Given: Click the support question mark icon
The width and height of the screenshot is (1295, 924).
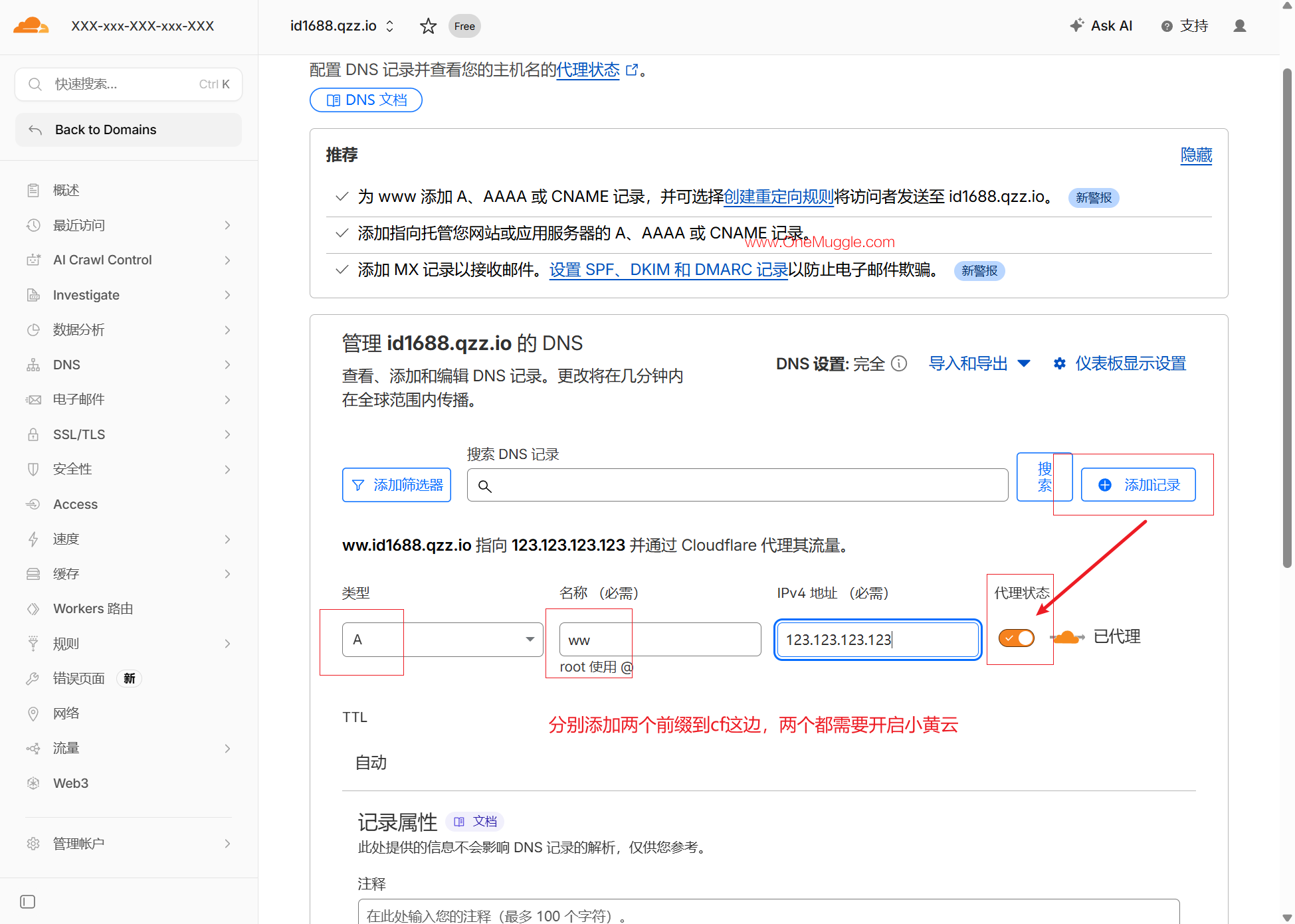Looking at the screenshot, I should tap(1167, 26).
